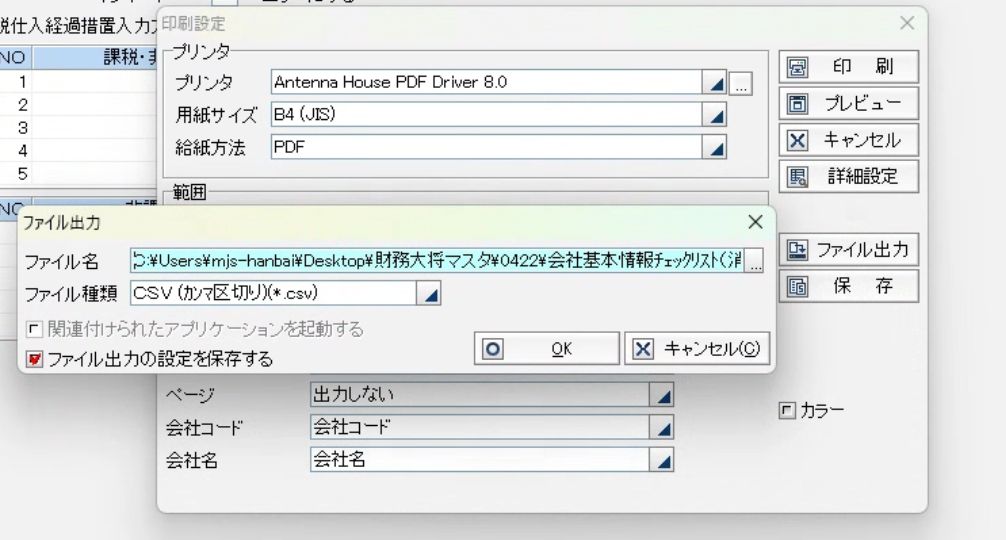
Task: Toggle ファイル出力の設定を保存する checkbox
Action: [x=33, y=358]
